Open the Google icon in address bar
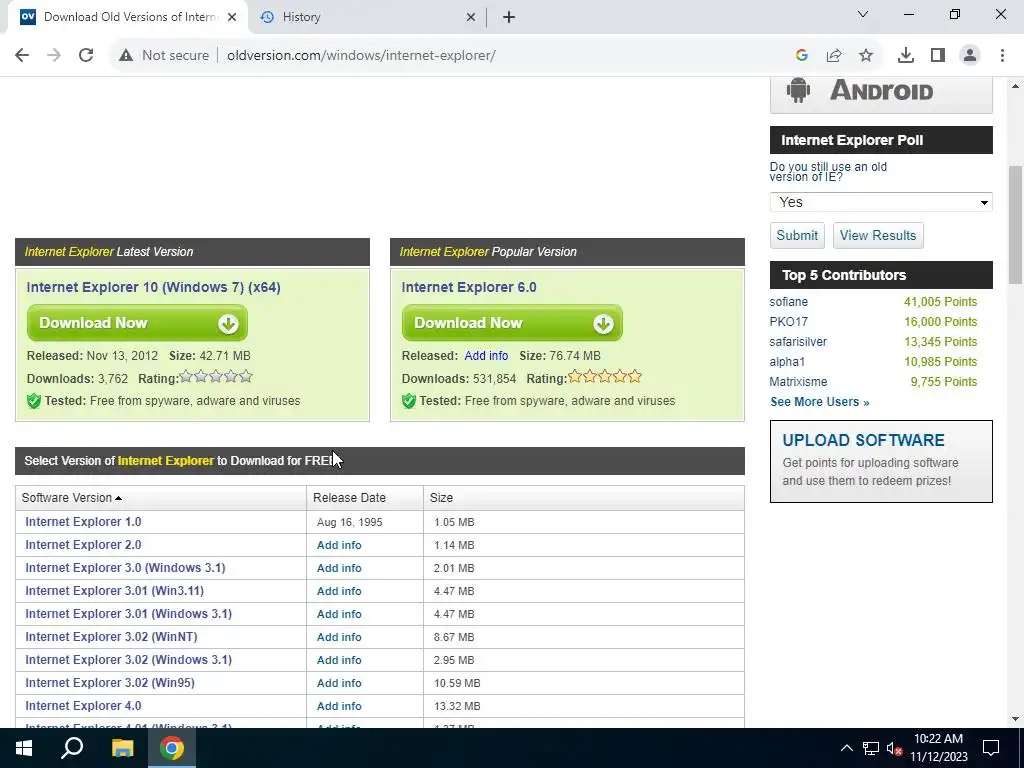 (802, 56)
